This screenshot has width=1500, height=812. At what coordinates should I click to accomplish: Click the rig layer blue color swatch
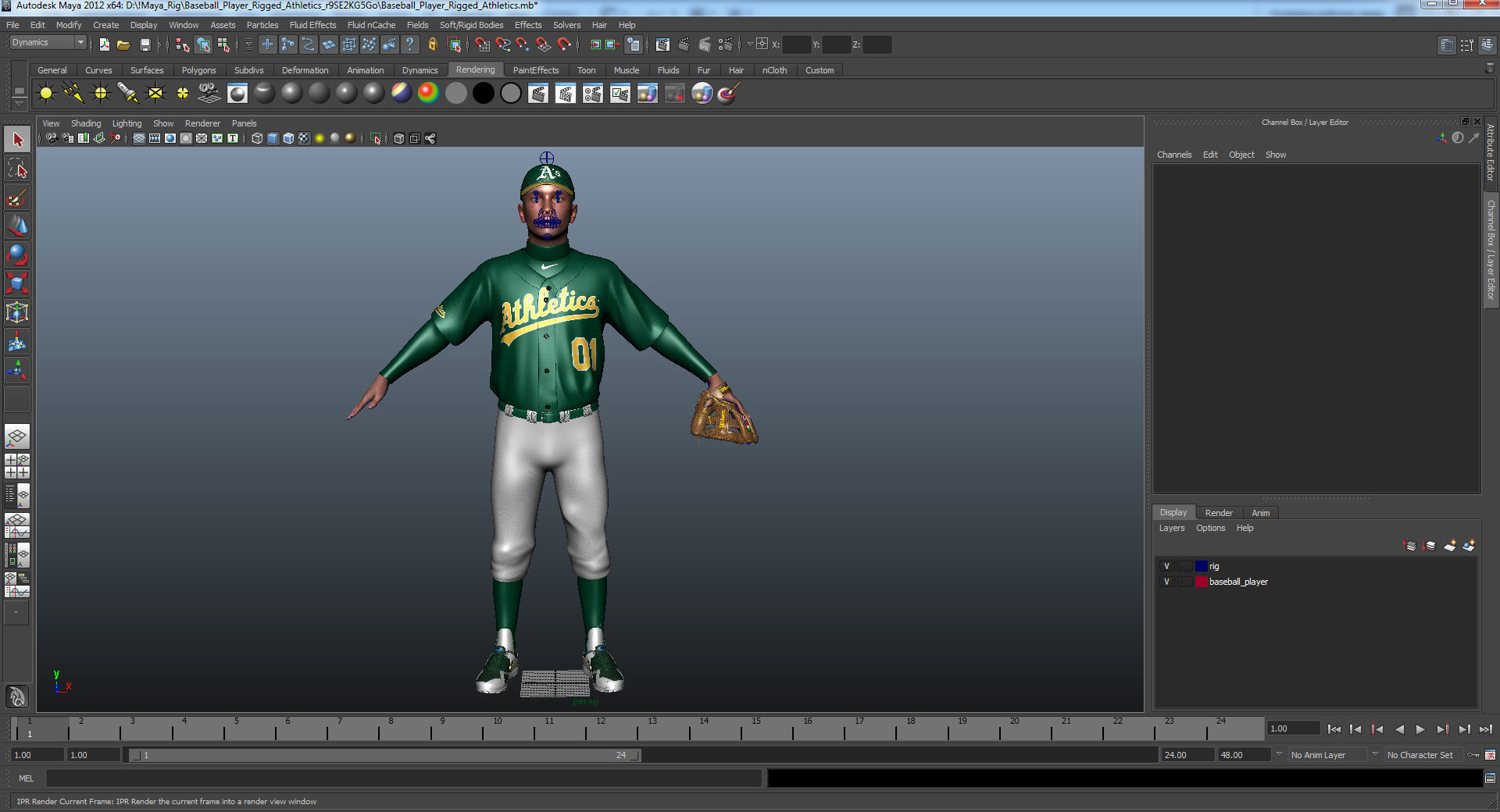click(1201, 566)
